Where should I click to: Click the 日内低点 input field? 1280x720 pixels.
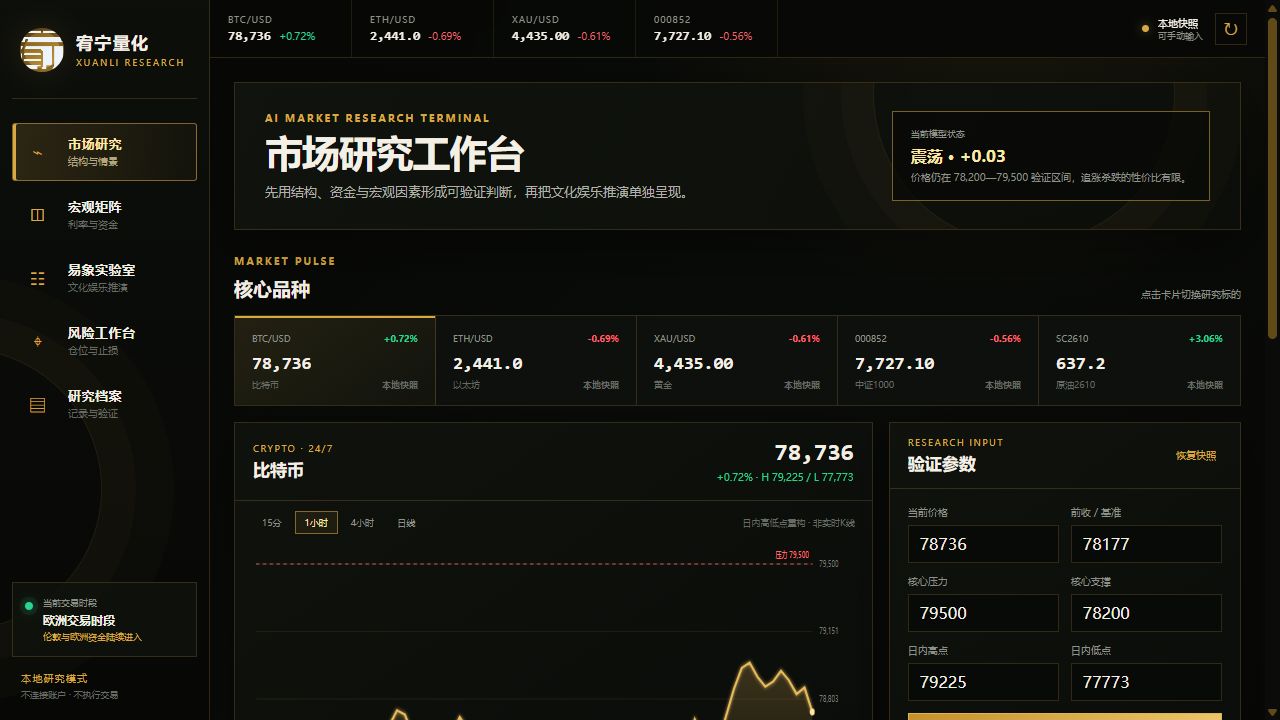[x=1146, y=682]
